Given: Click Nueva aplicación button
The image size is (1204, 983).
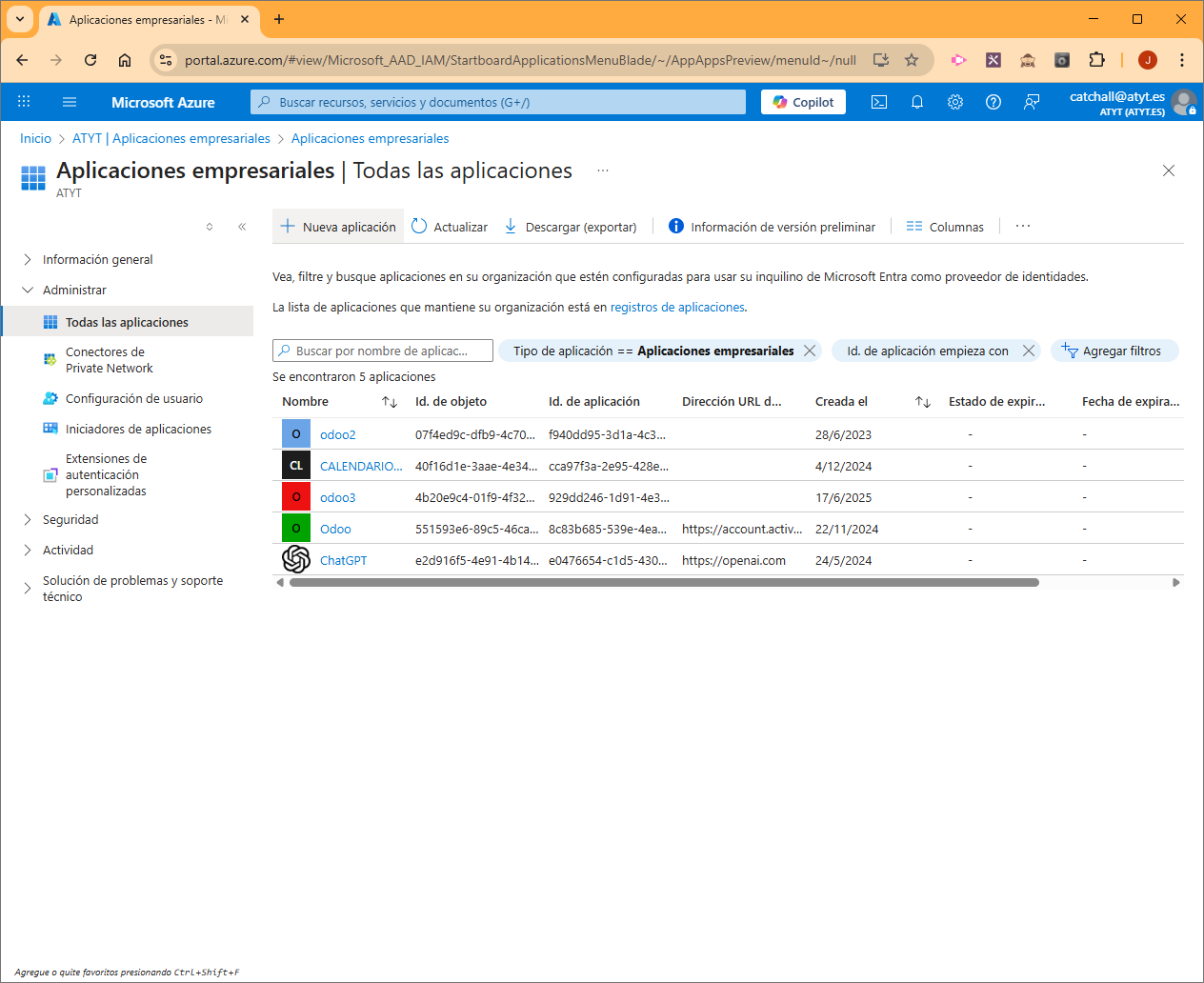Looking at the screenshot, I should [x=338, y=227].
